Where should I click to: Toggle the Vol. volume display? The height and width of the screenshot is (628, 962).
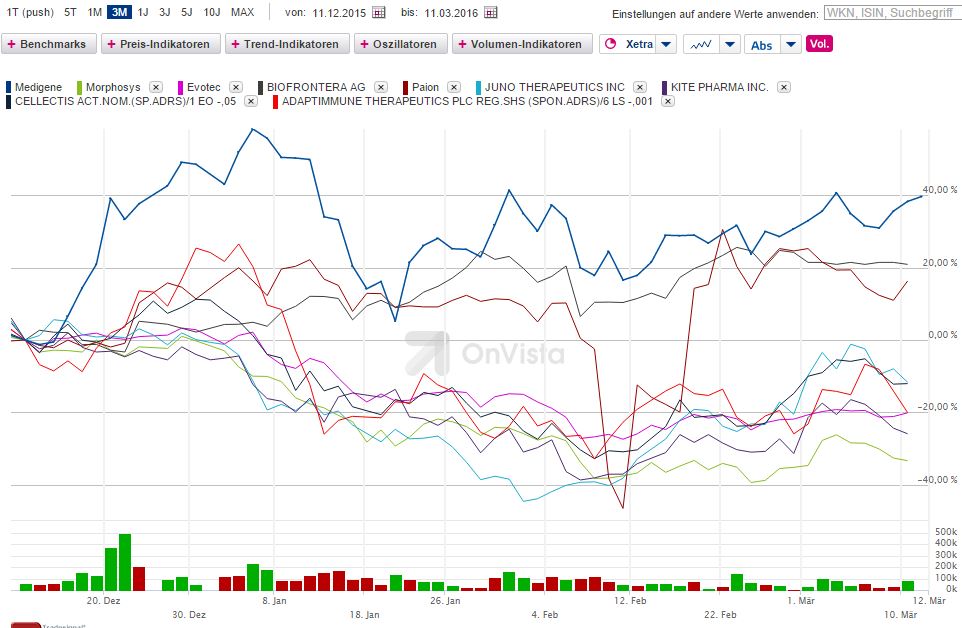pos(819,44)
